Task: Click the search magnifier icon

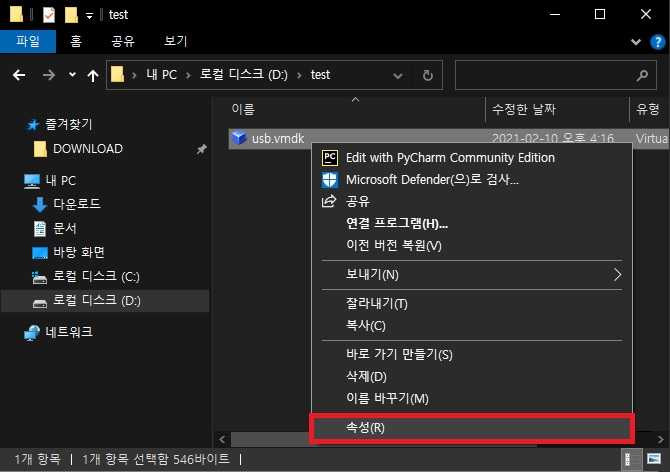Action: pos(642,76)
